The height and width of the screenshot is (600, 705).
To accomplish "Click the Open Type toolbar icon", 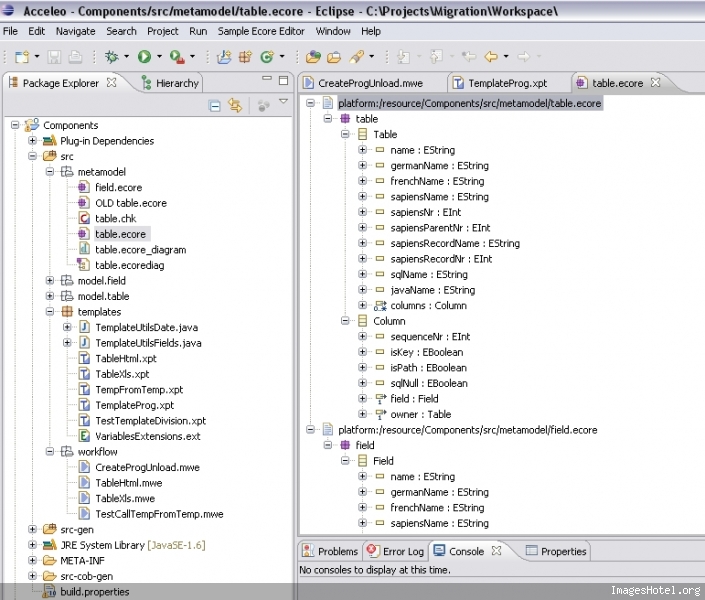I will click(313, 57).
